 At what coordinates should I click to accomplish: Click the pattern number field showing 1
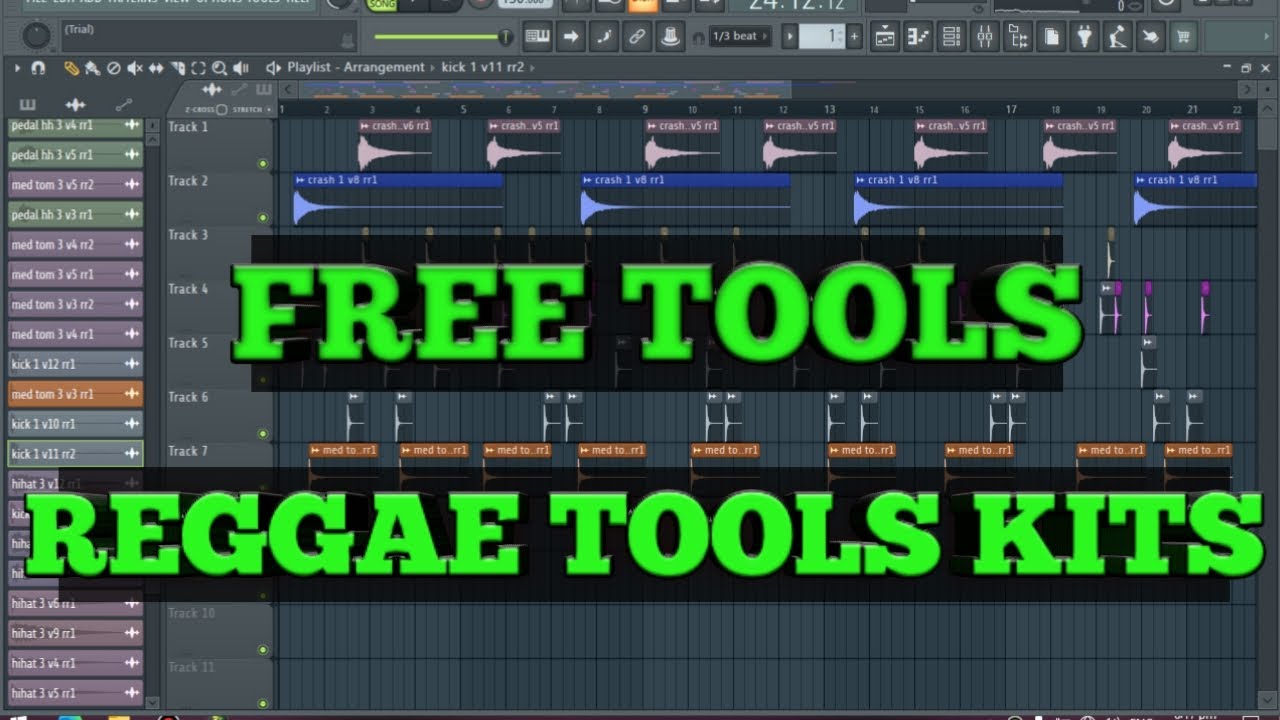(x=822, y=37)
